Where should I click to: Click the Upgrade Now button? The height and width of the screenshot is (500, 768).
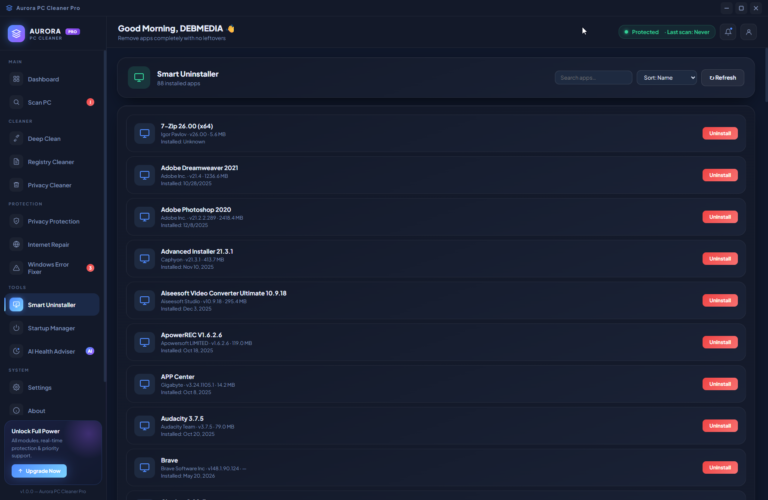pos(39,471)
